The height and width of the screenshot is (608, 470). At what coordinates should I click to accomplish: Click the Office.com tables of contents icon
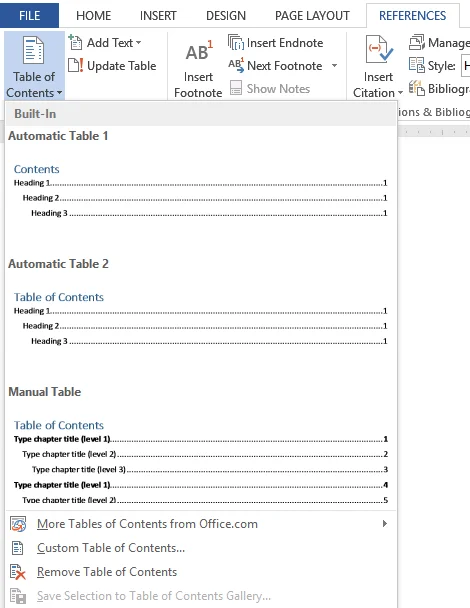[x=18, y=524]
